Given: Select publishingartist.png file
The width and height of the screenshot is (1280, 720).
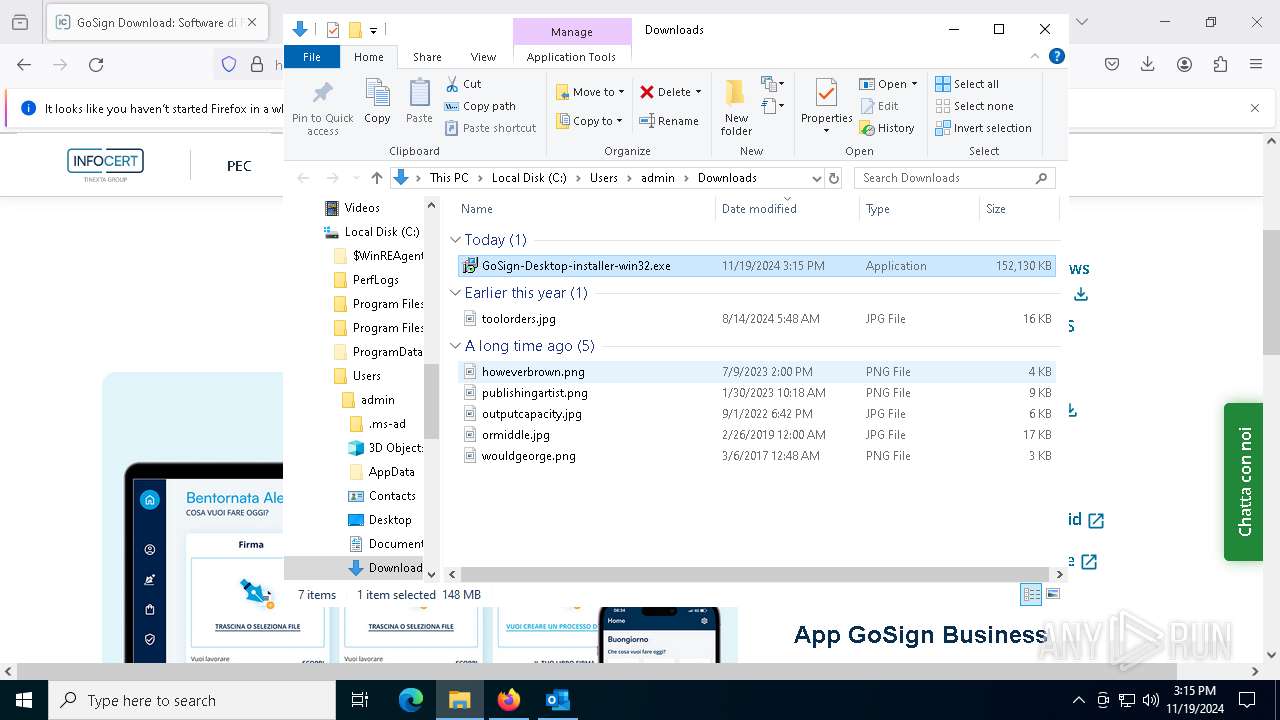Looking at the screenshot, I should pos(756,393).
